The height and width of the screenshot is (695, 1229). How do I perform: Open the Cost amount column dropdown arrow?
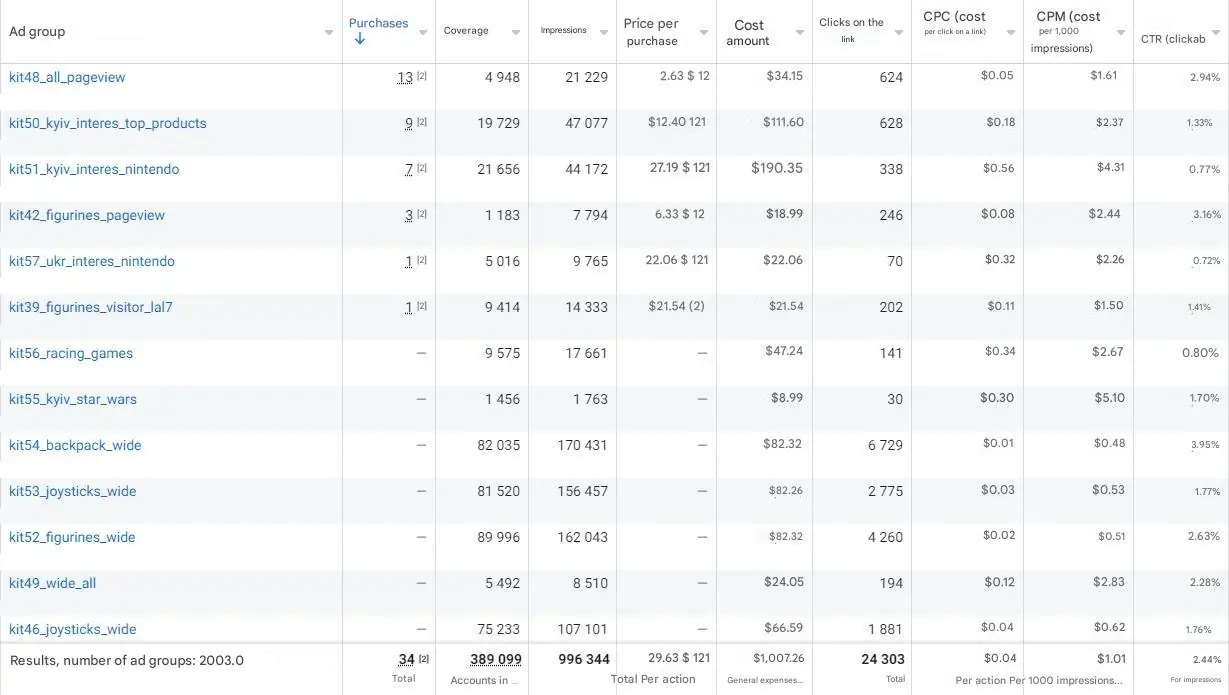click(x=800, y=33)
